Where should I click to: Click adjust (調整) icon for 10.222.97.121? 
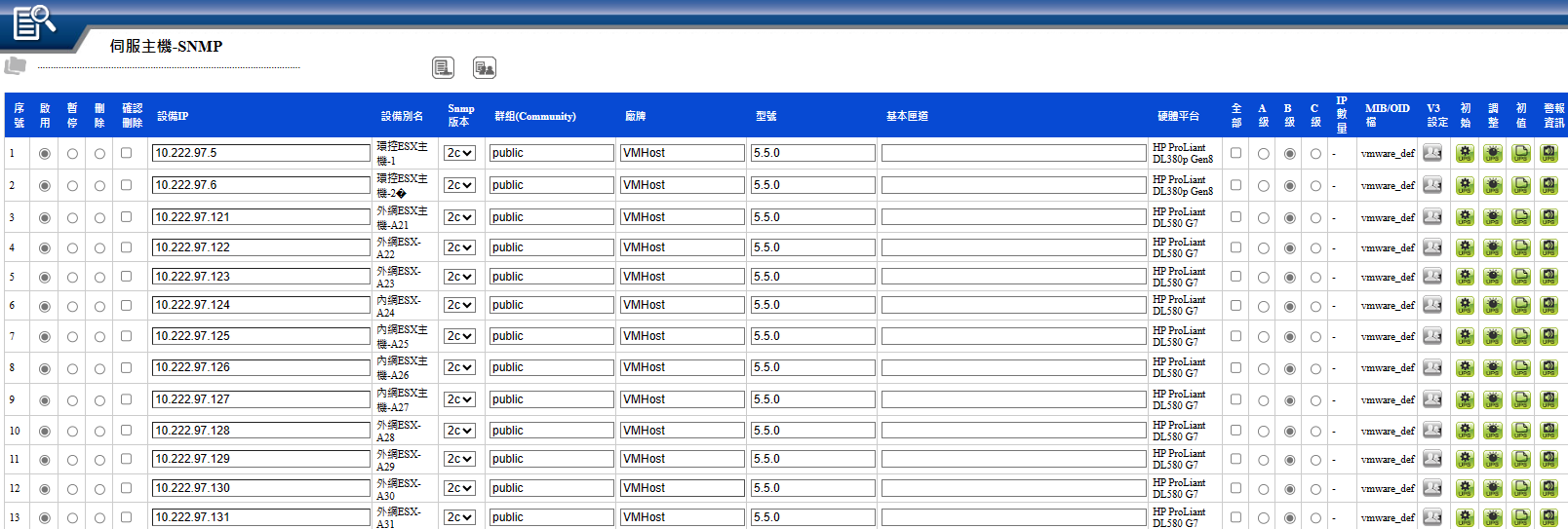pos(1493,217)
